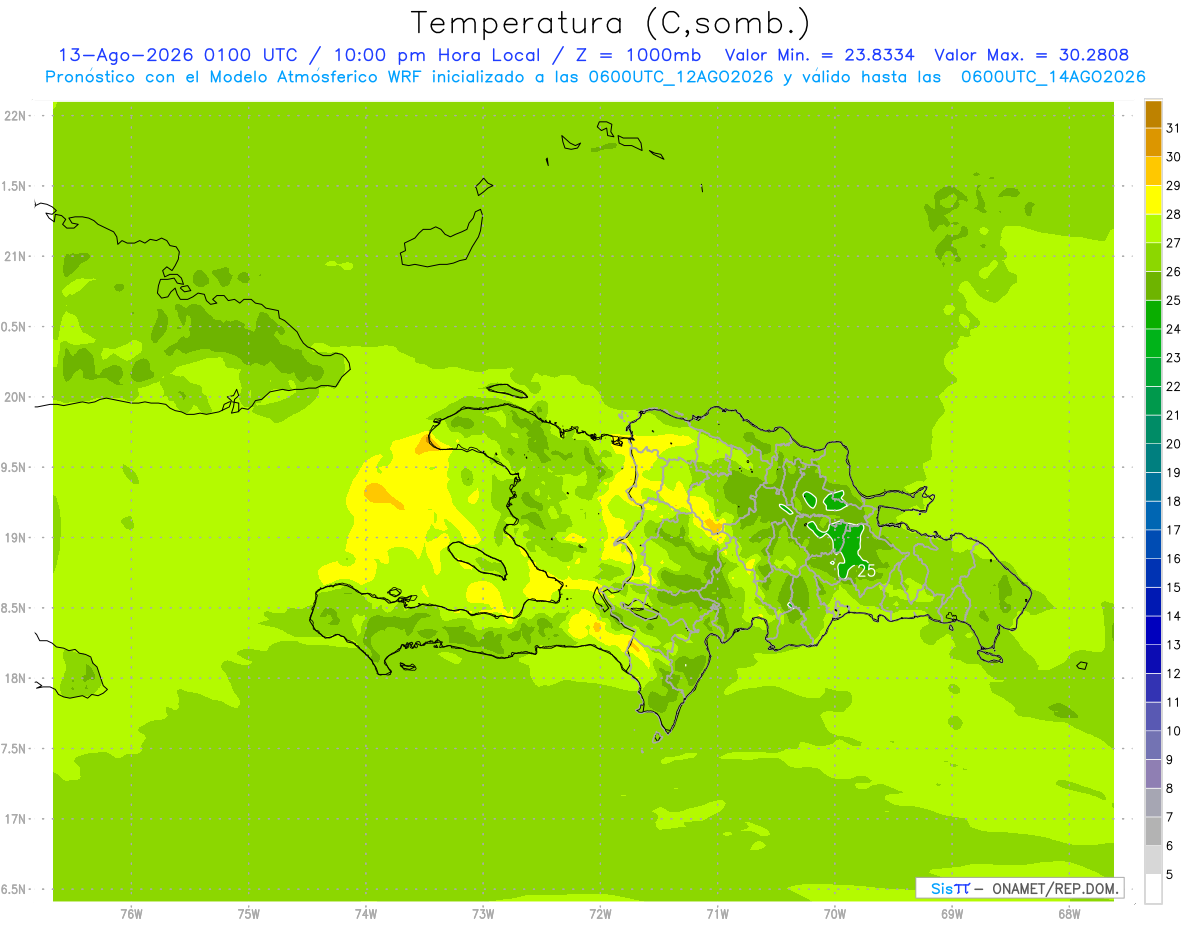Click colorbar label "10"
This screenshot has width=1200, height=927.
point(1174,731)
